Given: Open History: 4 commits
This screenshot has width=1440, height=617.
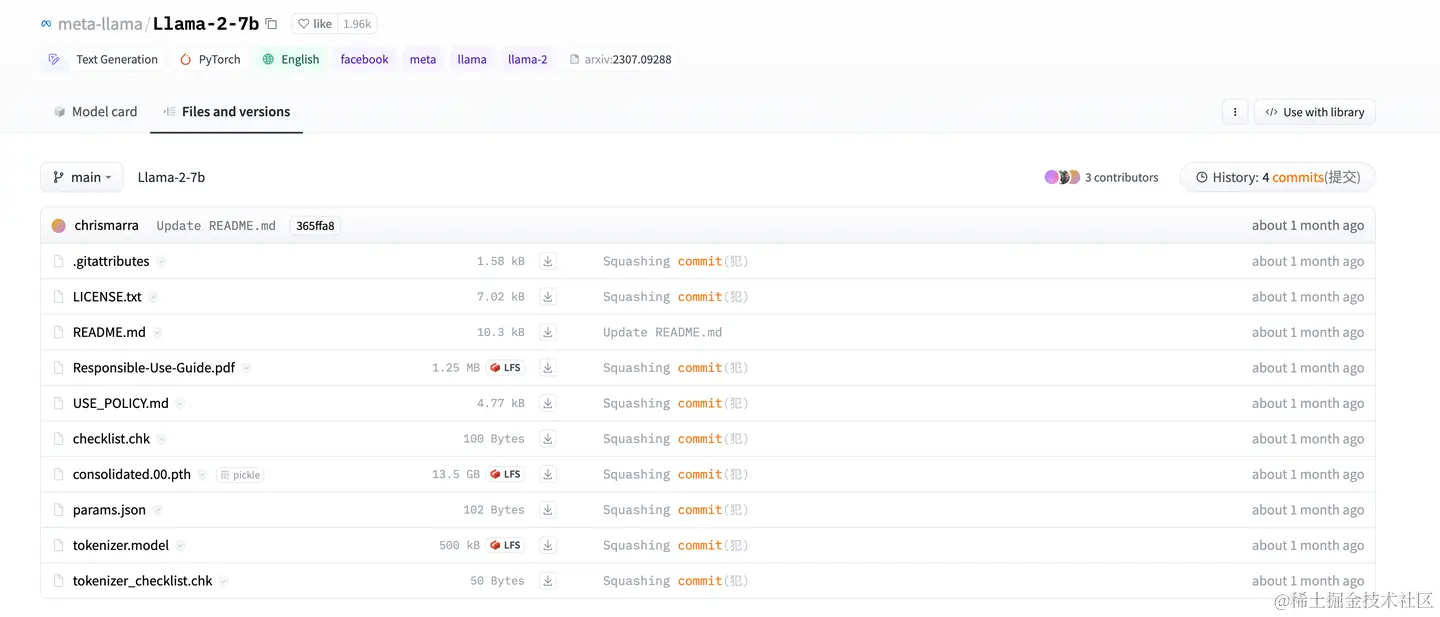Looking at the screenshot, I should point(1277,177).
